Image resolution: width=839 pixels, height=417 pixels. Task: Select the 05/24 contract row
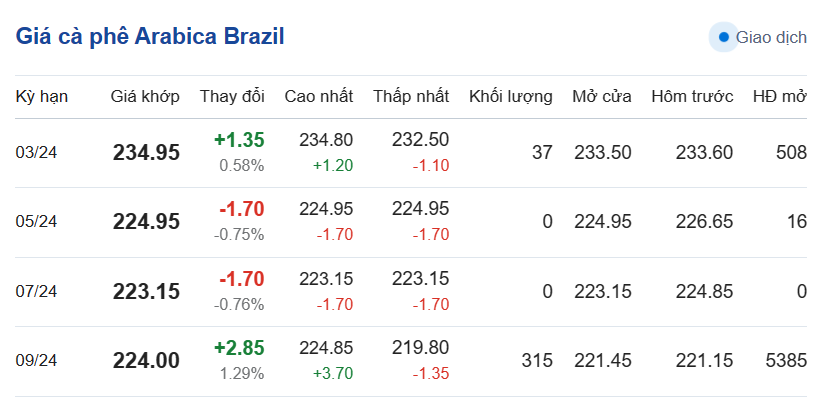37,222
